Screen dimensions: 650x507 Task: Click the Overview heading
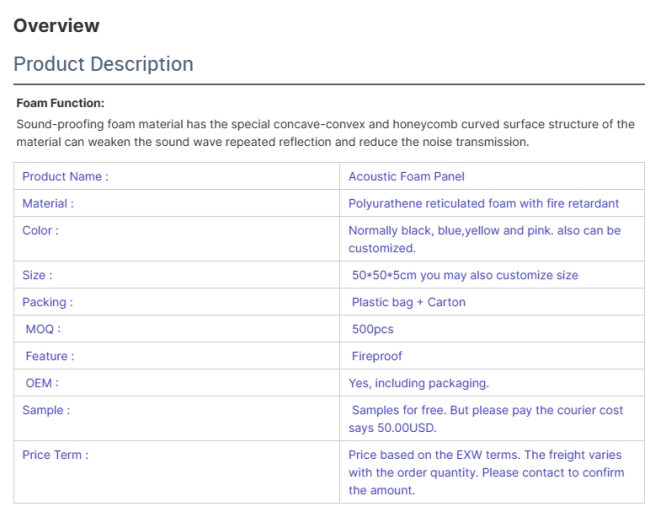(57, 25)
